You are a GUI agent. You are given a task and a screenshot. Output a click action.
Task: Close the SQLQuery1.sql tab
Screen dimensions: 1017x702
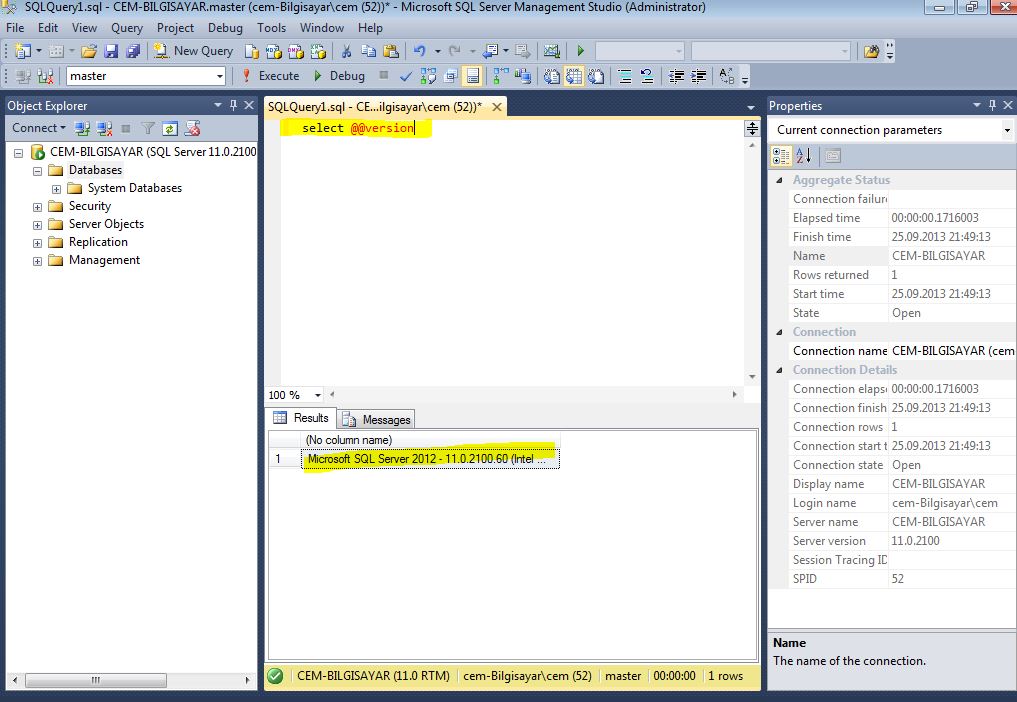coord(497,107)
